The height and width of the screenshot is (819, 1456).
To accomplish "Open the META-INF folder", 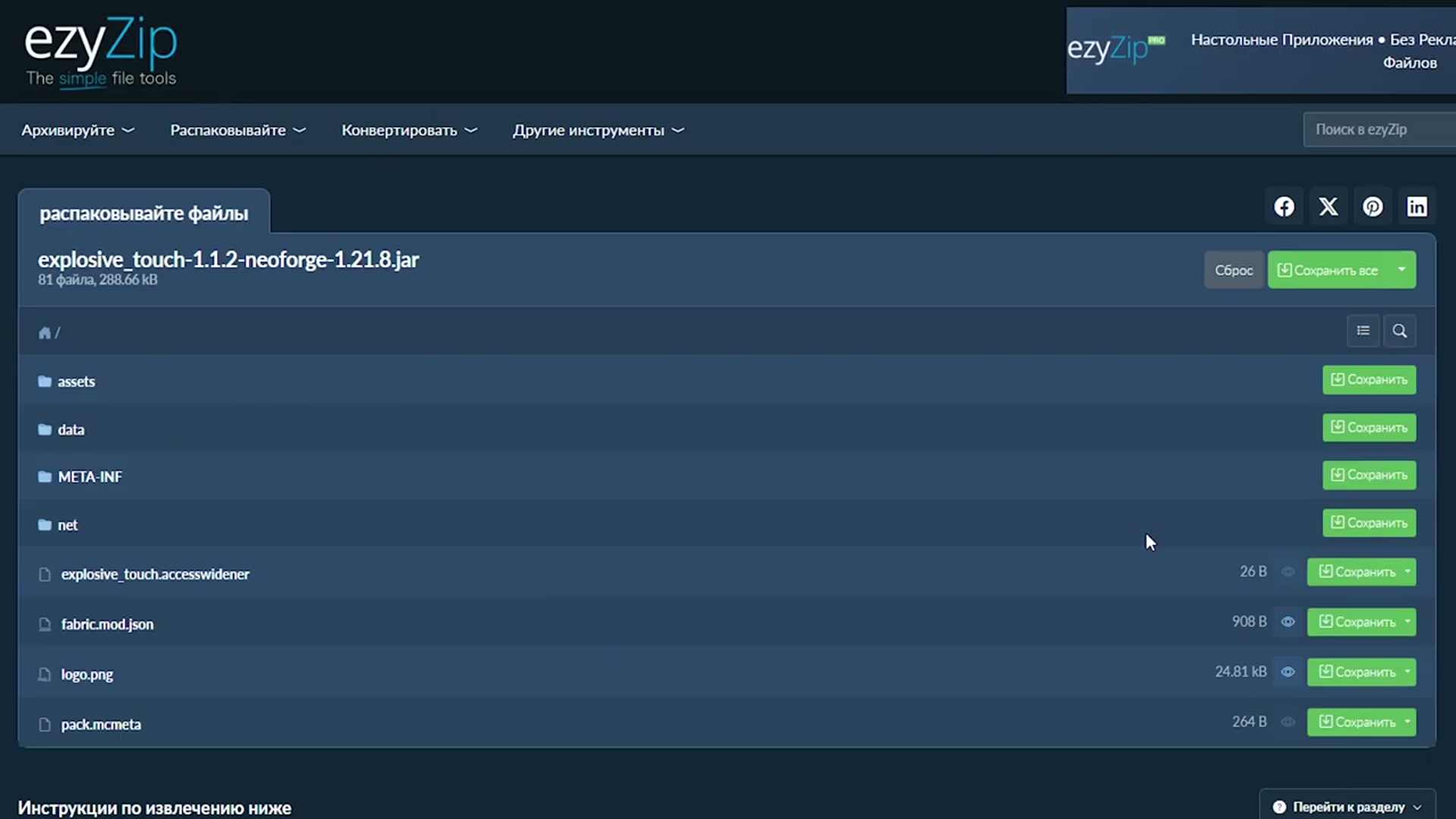I will click(x=89, y=477).
